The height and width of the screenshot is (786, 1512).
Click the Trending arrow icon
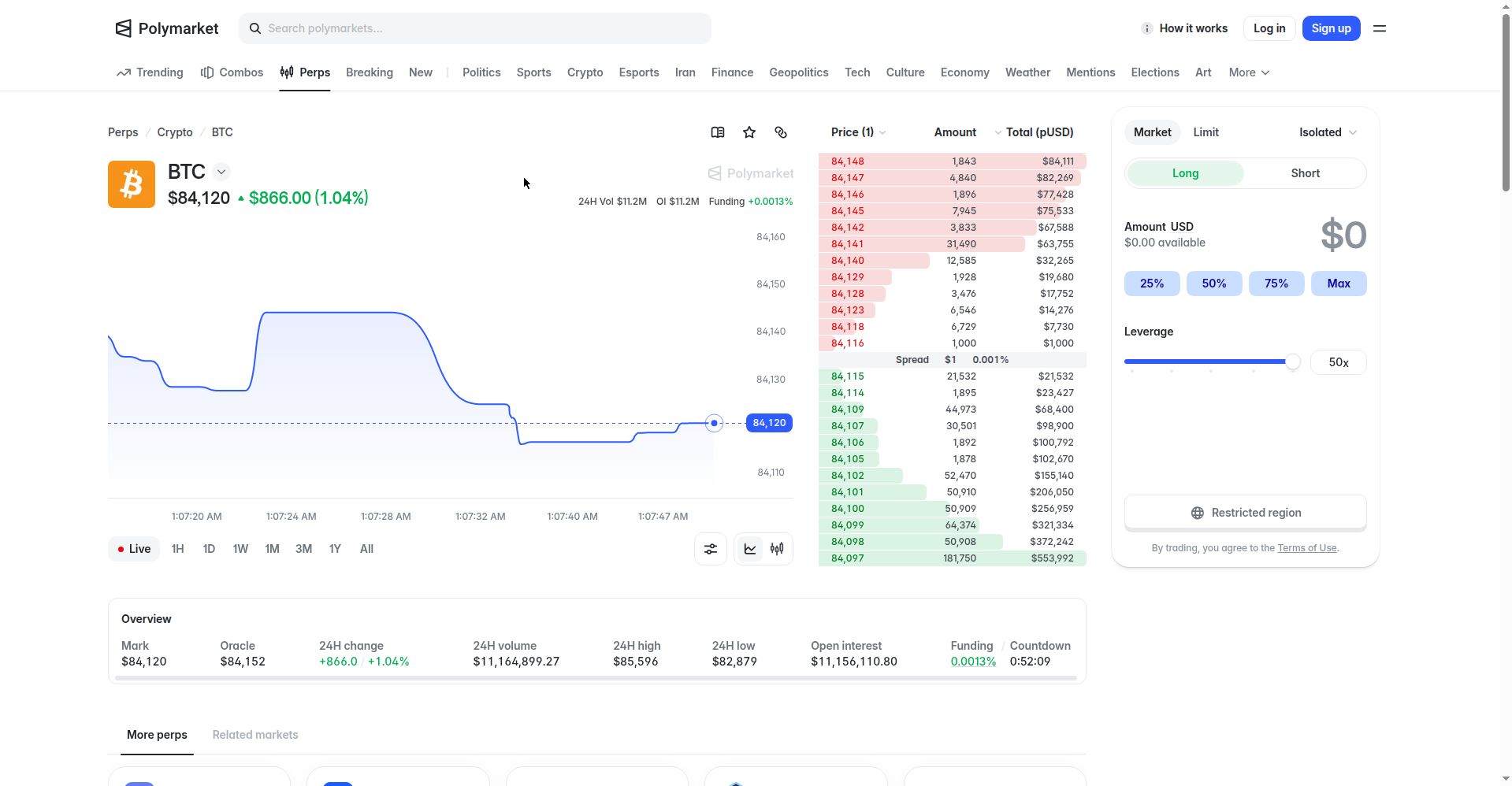click(x=124, y=72)
